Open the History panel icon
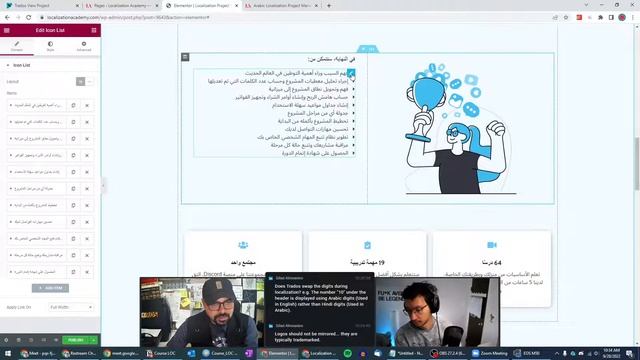This screenshot has width=640, height=360. coord(31,340)
